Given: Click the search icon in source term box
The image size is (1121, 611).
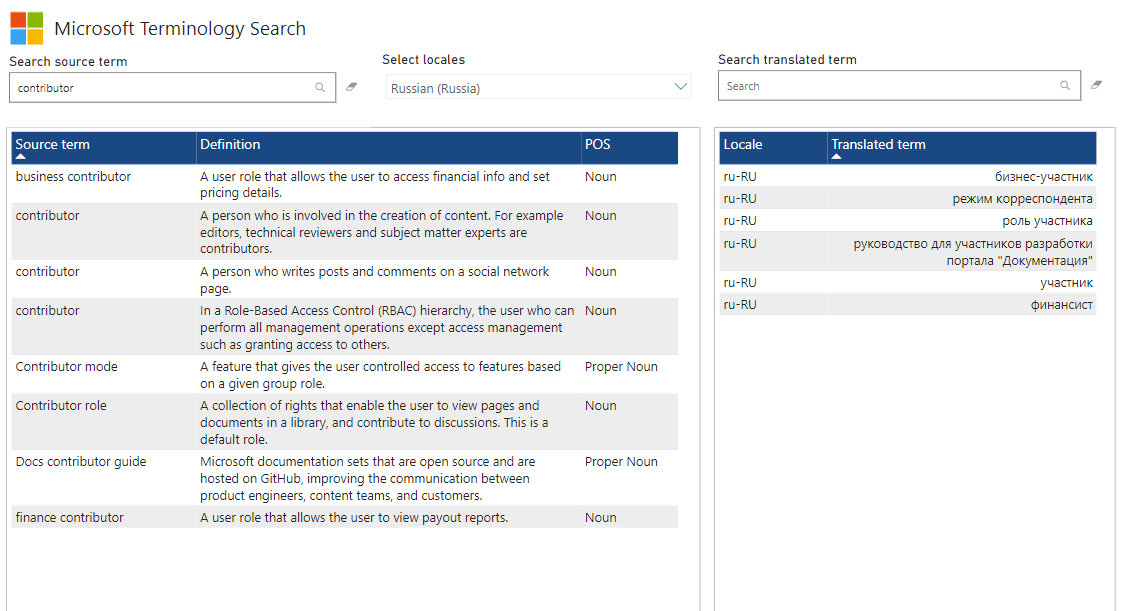Looking at the screenshot, I should pyautogui.click(x=320, y=87).
